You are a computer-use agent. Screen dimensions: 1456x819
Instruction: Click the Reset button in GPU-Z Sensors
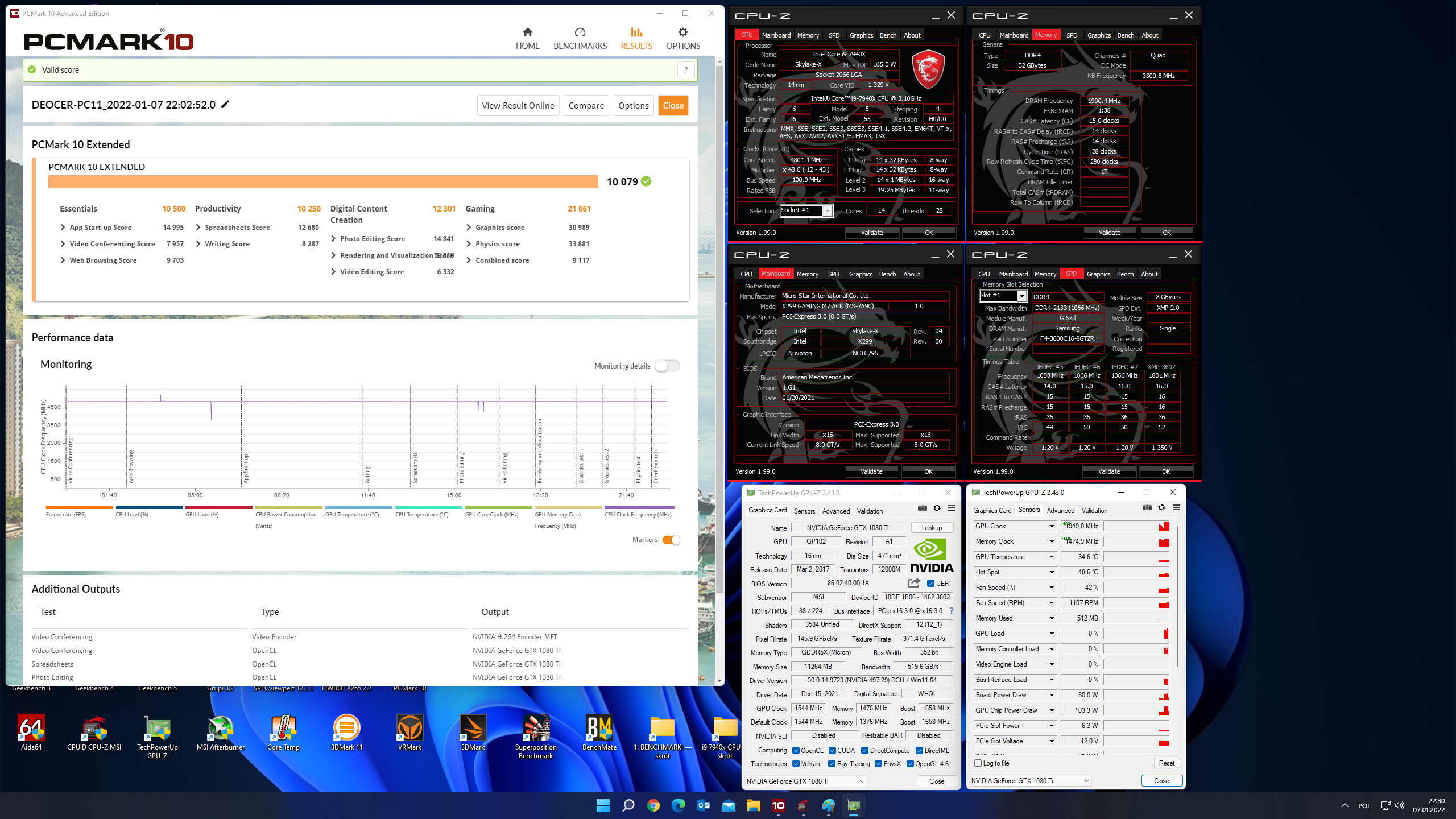click(x=1167, y=763)
